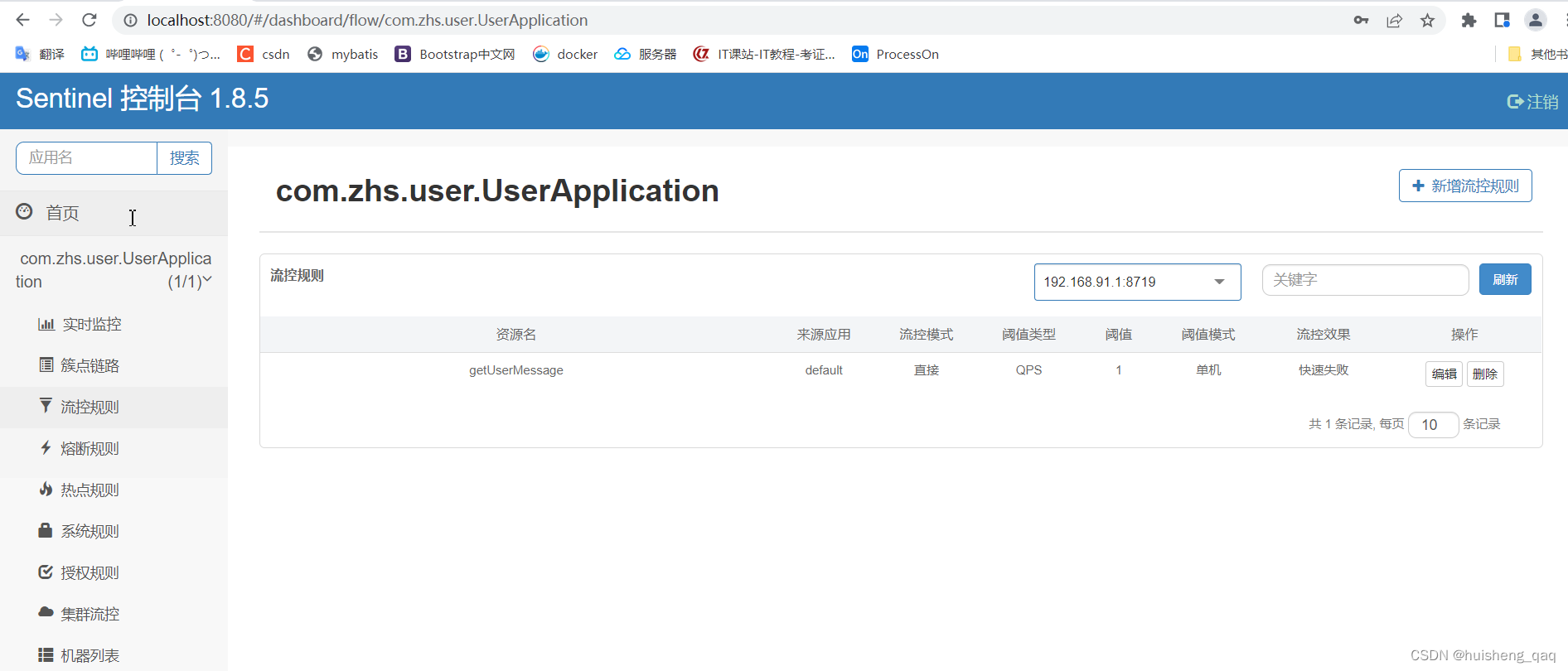Open the browser profile avatar
Image resolution: width=1568 pixels, height=671 pixels.
pos(1536,21)
